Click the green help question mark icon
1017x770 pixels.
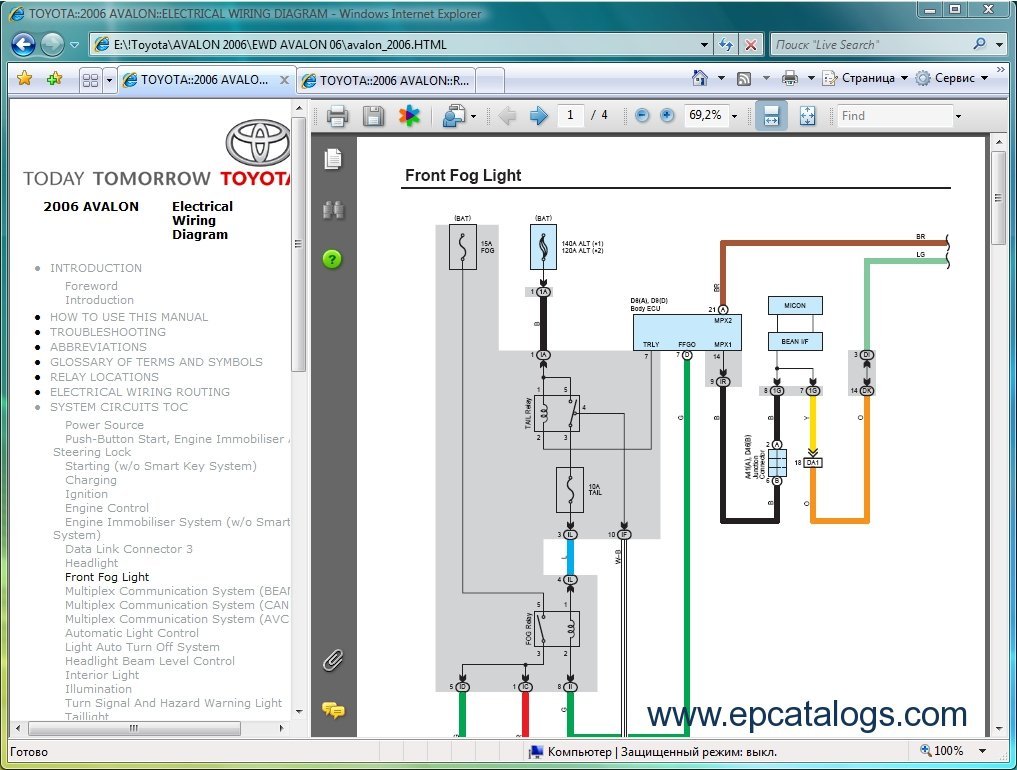tap(332, 259)
